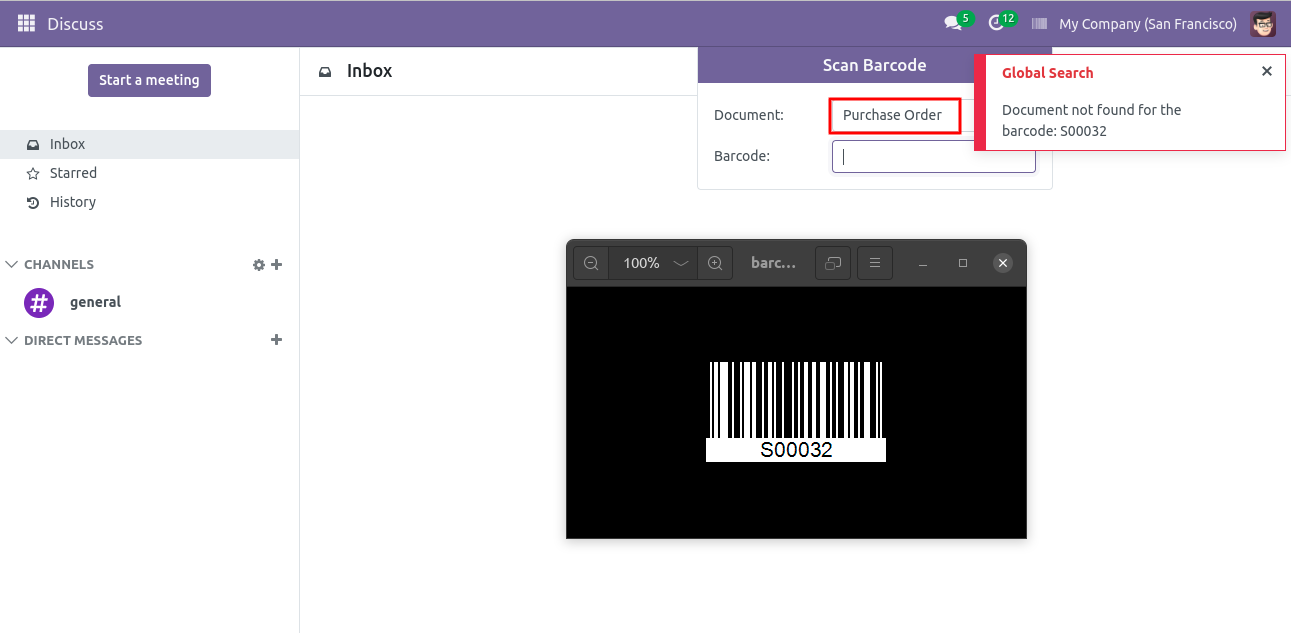Image resolution: width=1291 pixels, height=633 pixels.
Task: Select Starred in the sidebar
Action: (150, 173)
